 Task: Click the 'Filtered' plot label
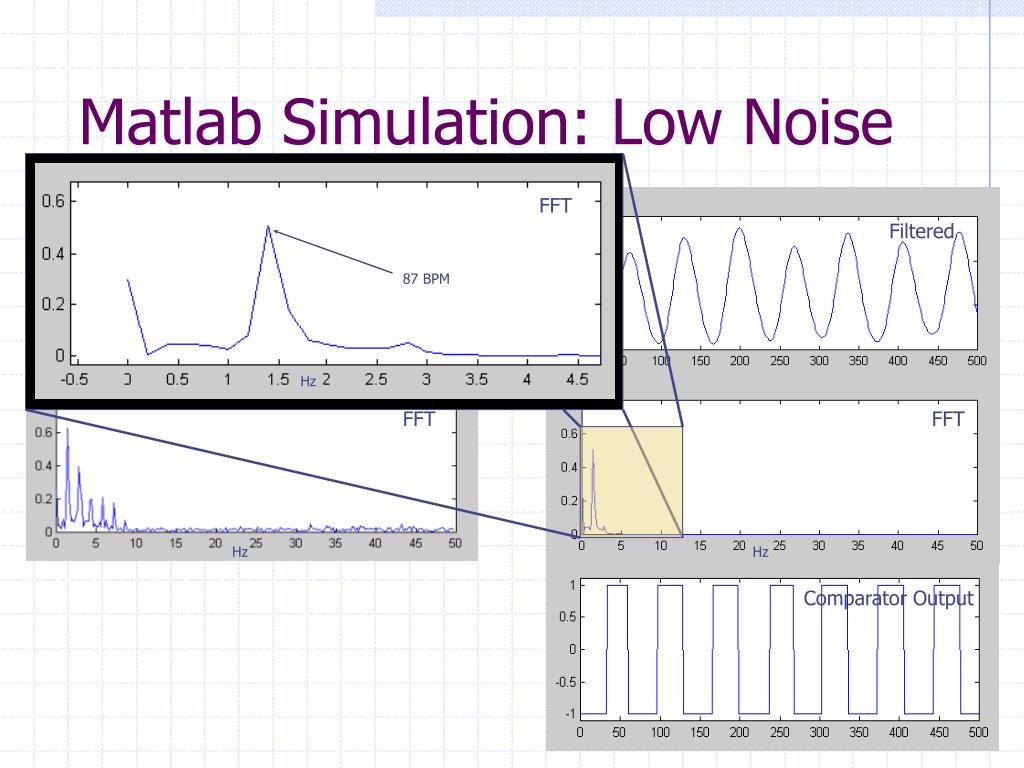point(921,231)
